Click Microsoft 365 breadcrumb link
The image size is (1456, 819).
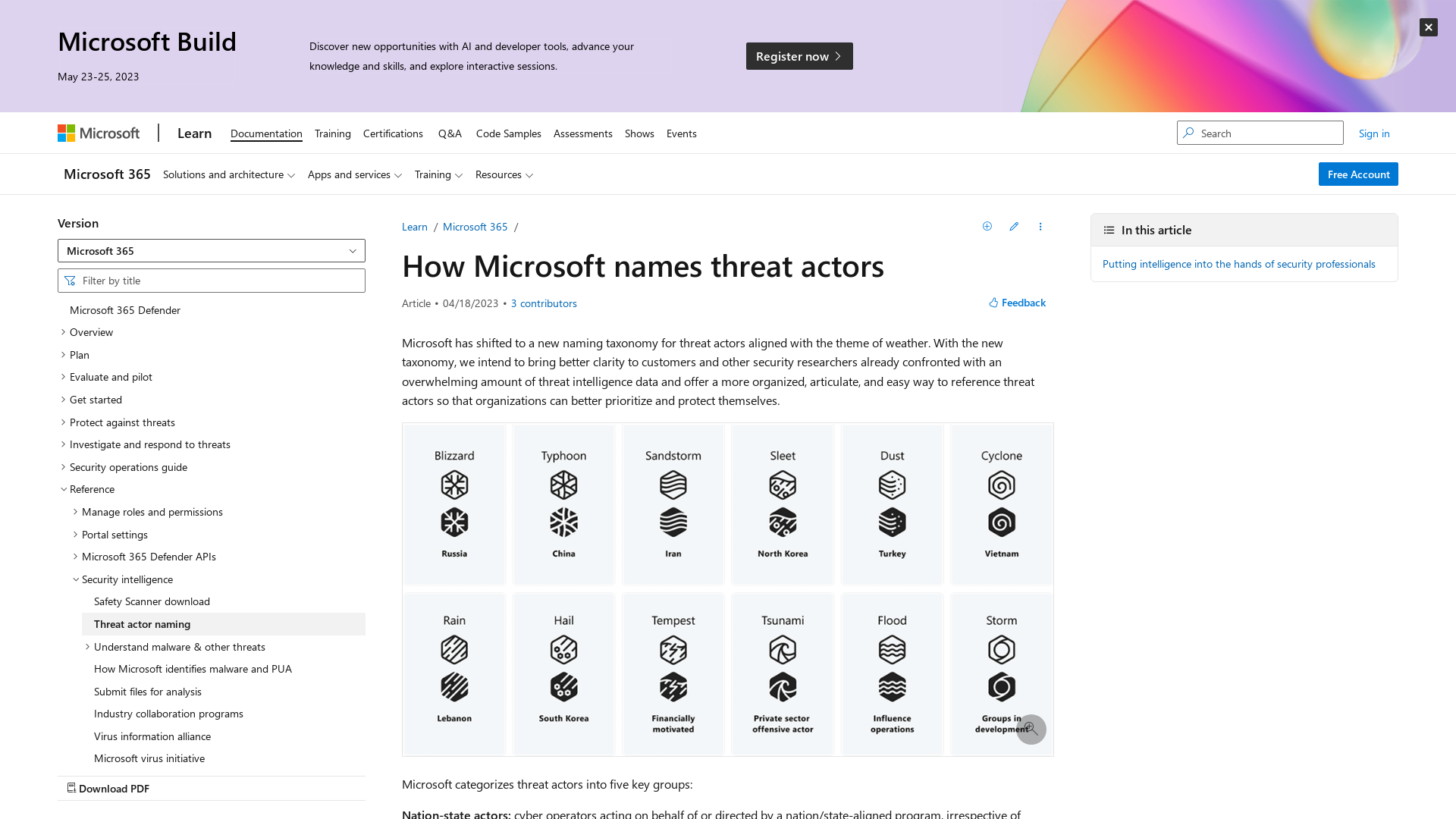click(475, 227)
